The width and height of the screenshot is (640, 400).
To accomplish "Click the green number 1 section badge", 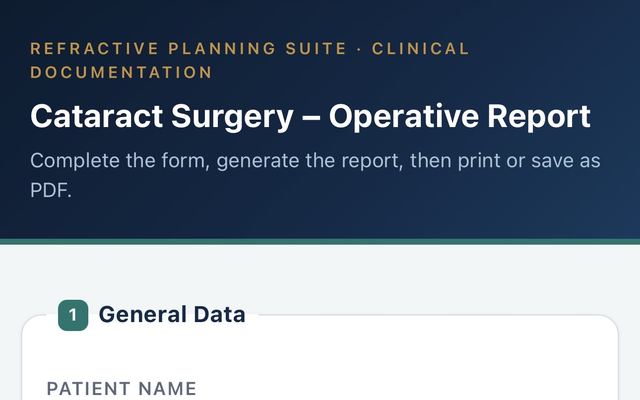I will click(73, 315).
